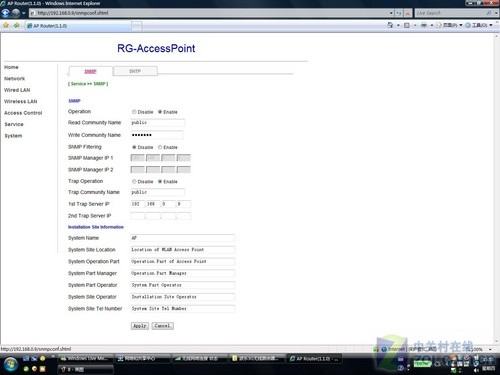
Task: Click the Refresh icon beside address bar
Action: click(399, 13)
